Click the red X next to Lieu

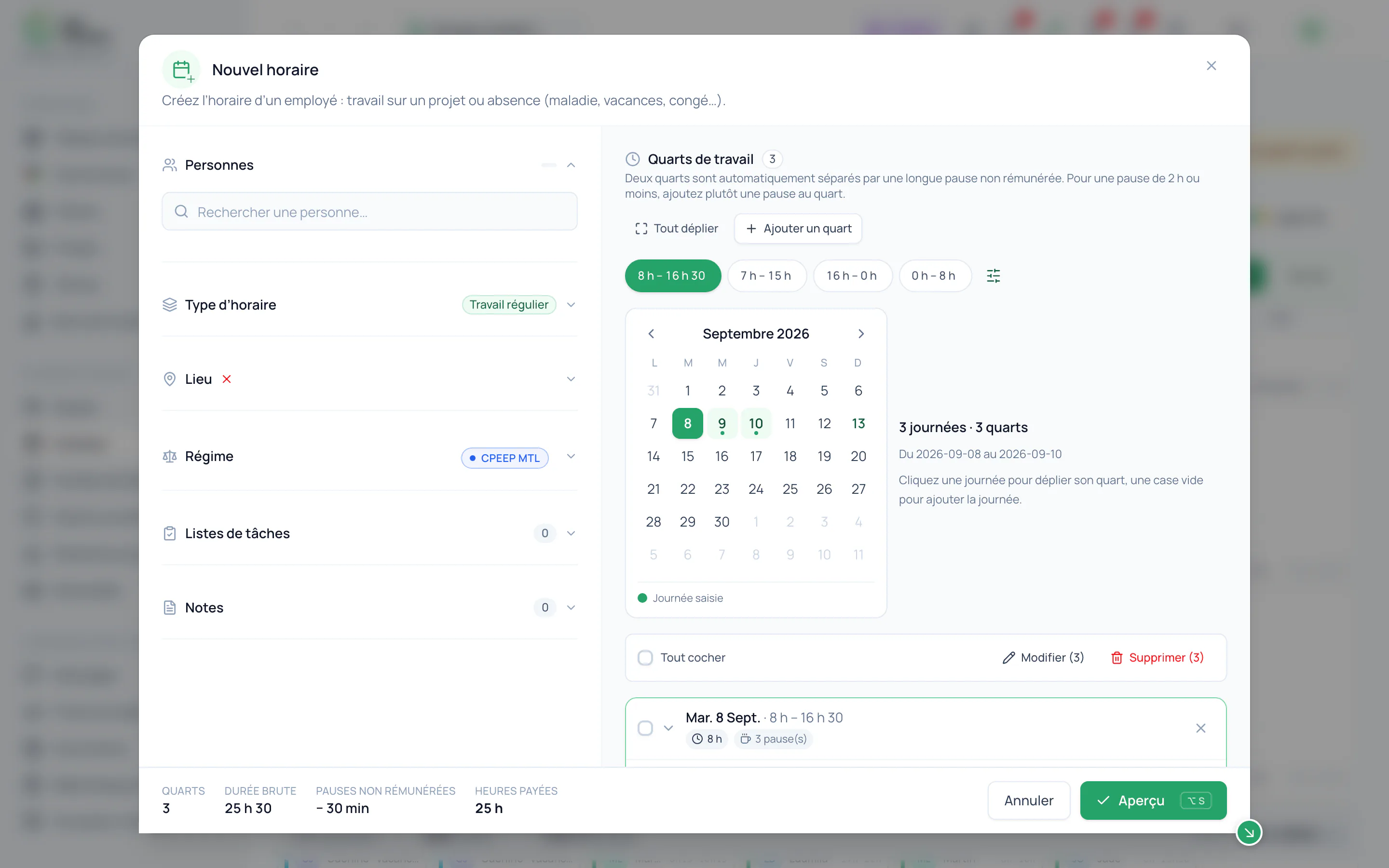[x=227, y=379]
